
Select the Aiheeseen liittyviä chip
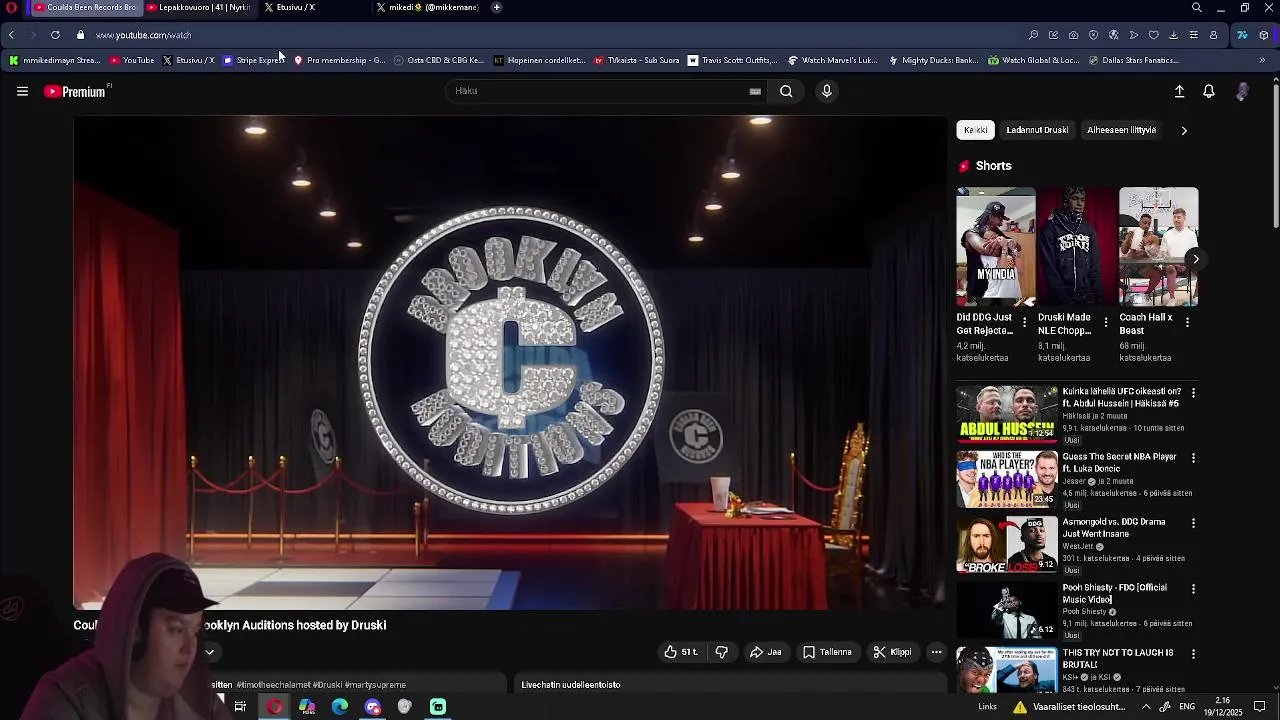tap(1121, 130)
